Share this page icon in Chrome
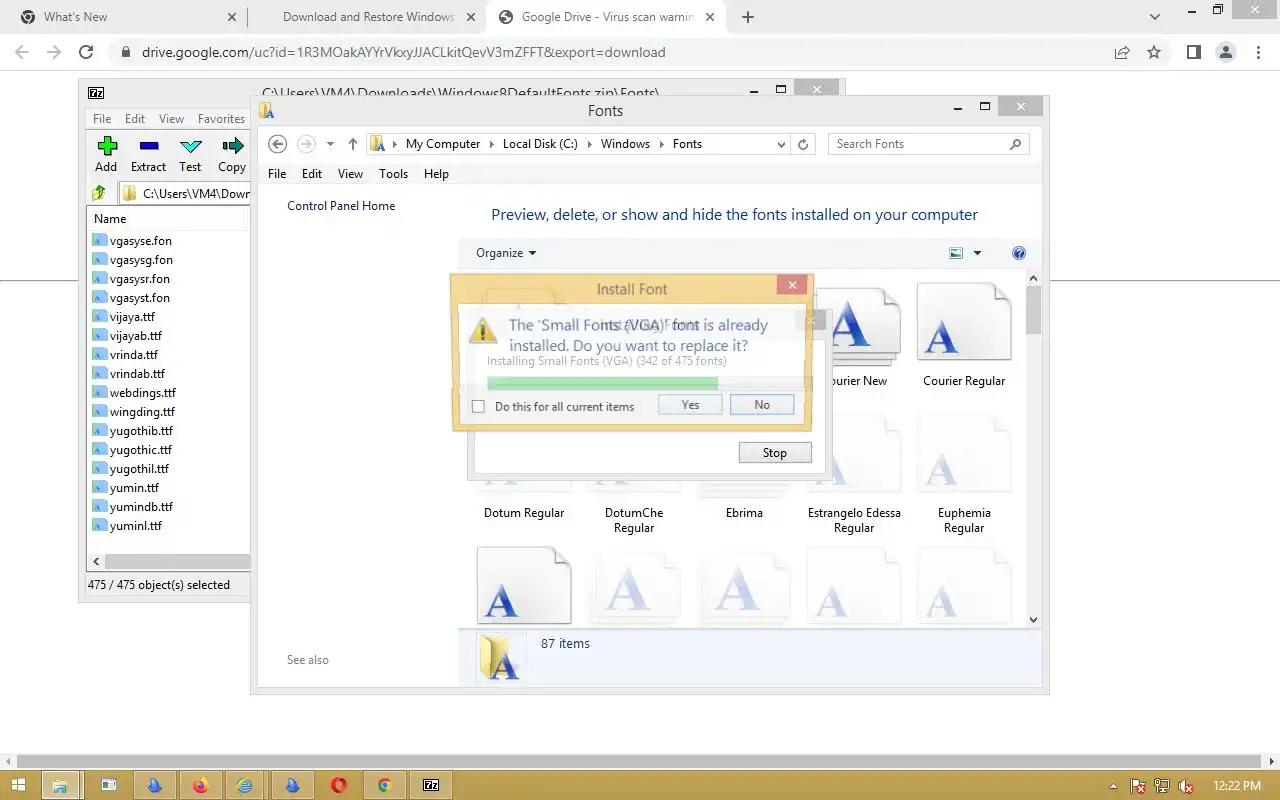Screen dimensions: 1280x800 tap(1122, 52)
